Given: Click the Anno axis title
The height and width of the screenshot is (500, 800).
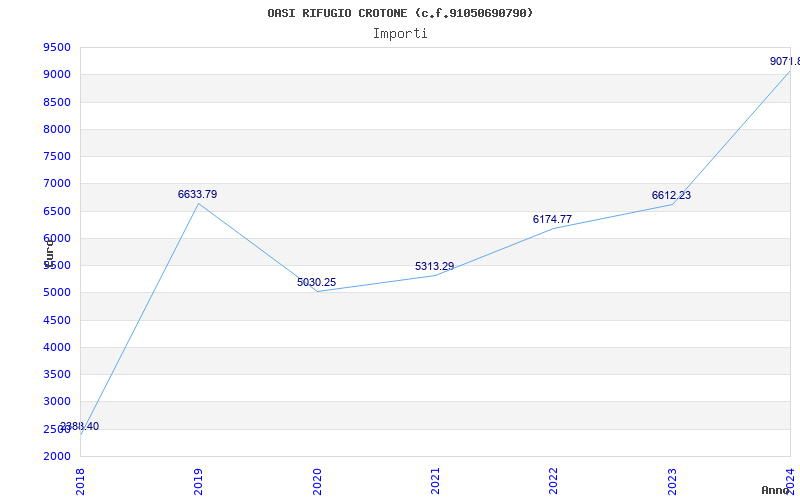Looking at the screenshot, I should point(776,490).
